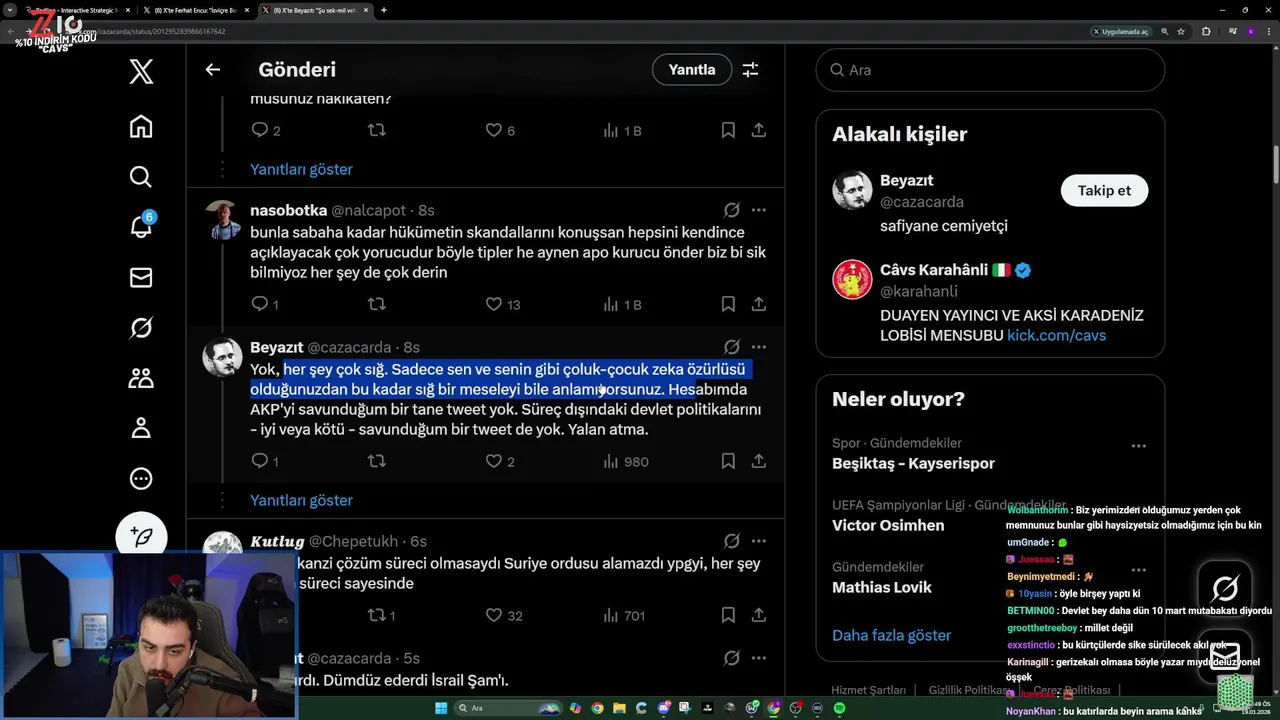Open Profile person icon in sidebar
Viewport: 1280px width, 720px height.
(141, 428)
